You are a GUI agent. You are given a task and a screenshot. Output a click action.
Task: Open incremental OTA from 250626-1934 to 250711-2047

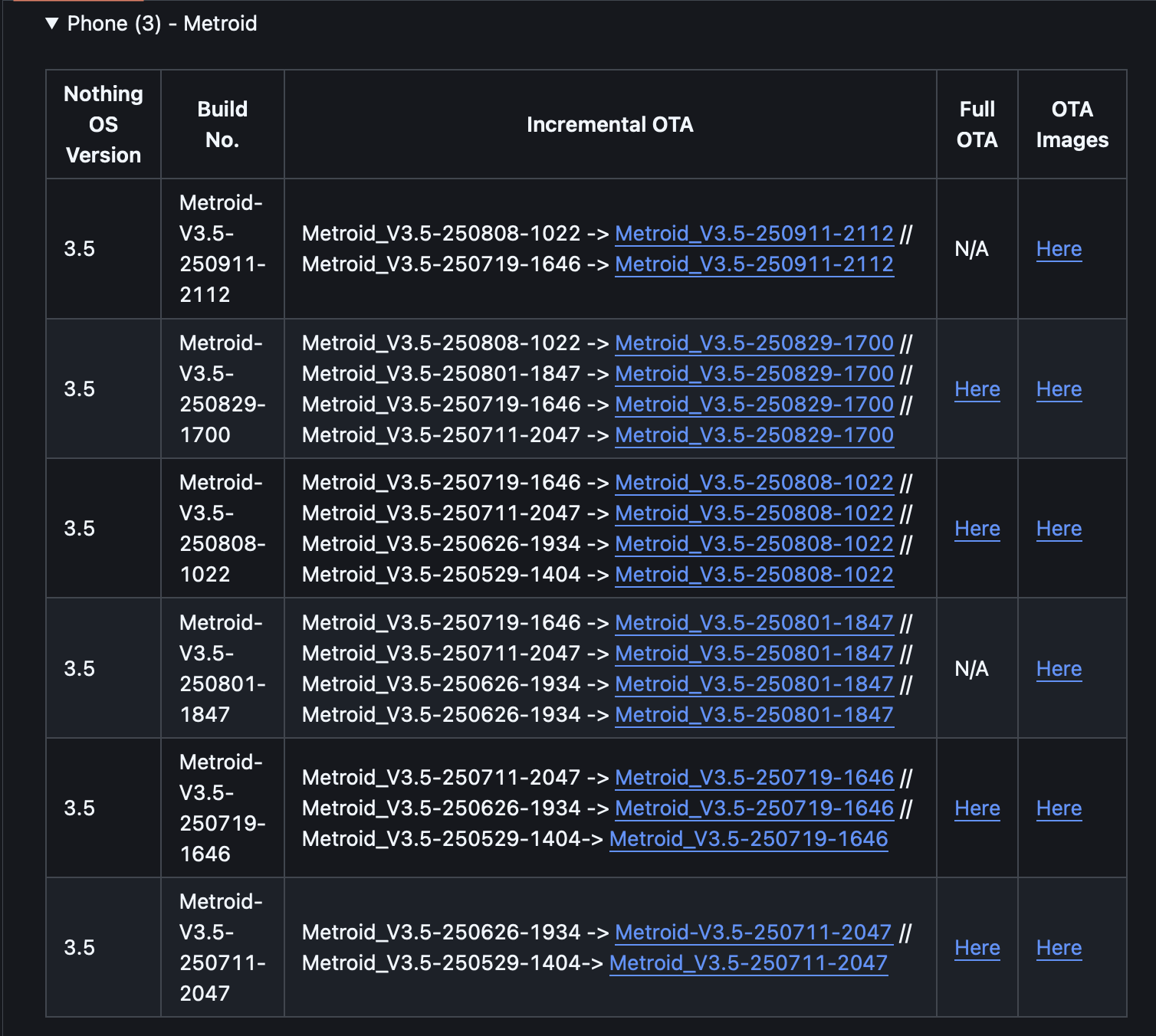pos(753,933)
